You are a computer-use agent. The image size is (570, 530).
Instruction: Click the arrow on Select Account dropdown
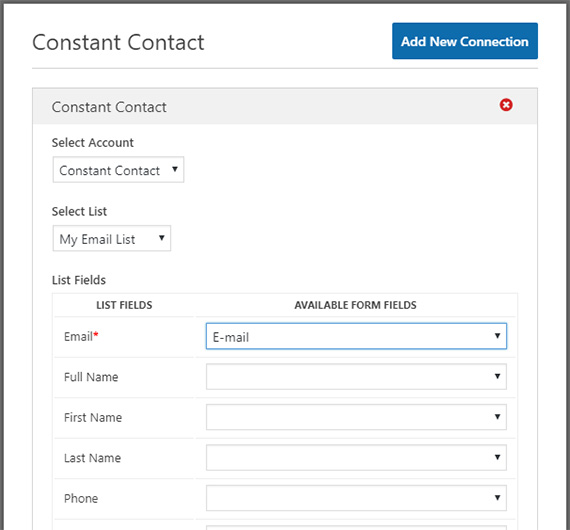pyautogui.click(x=175, y=169)
